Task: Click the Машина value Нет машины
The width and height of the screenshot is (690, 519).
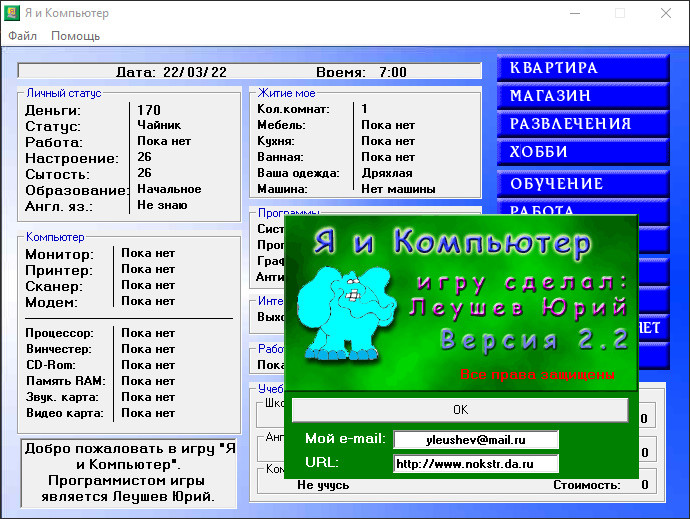Action: [x=398, y=189]
